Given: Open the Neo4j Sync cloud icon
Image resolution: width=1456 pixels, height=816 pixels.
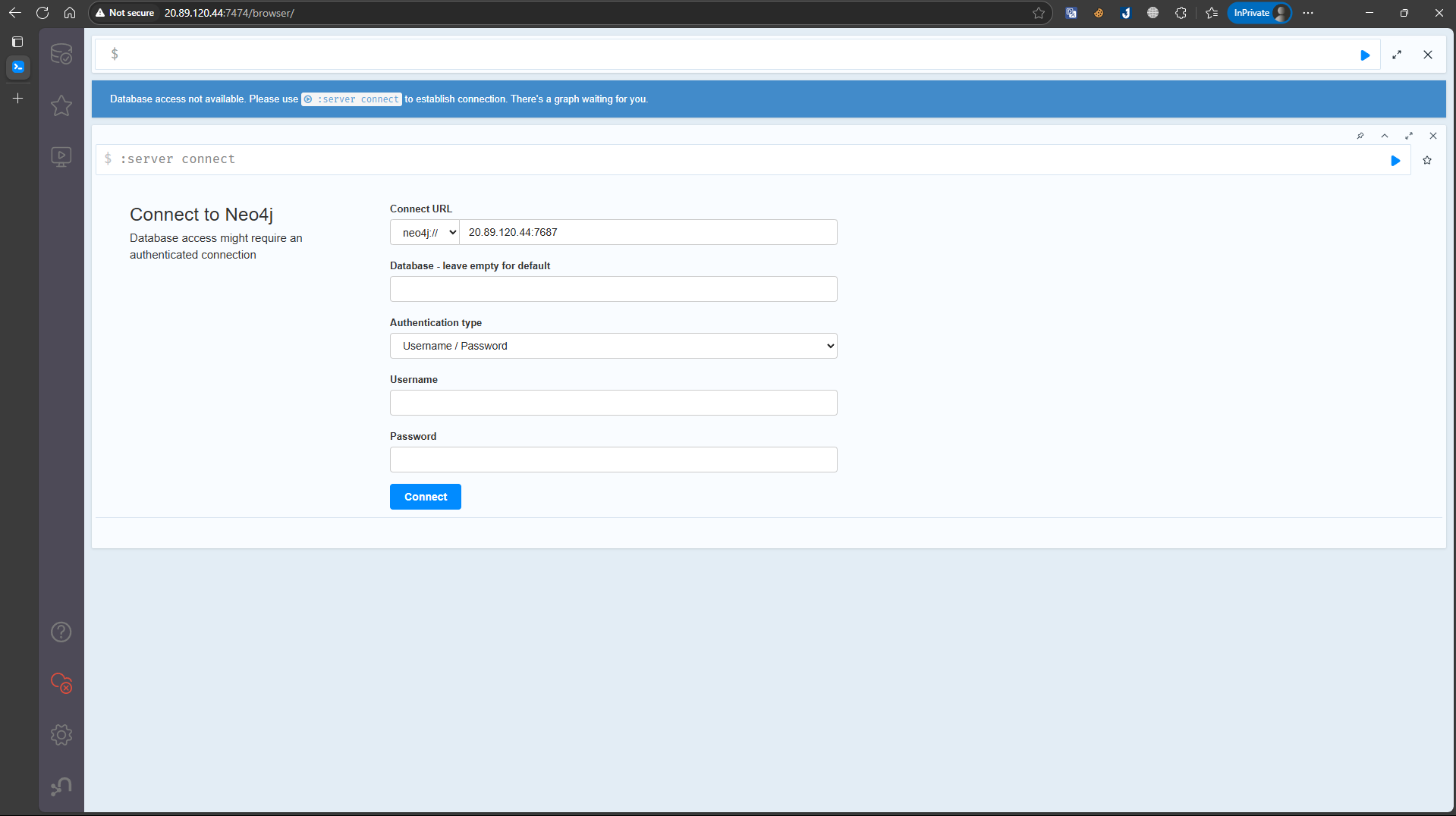Looking at the screenshot, I should click(x=61, y=683).
